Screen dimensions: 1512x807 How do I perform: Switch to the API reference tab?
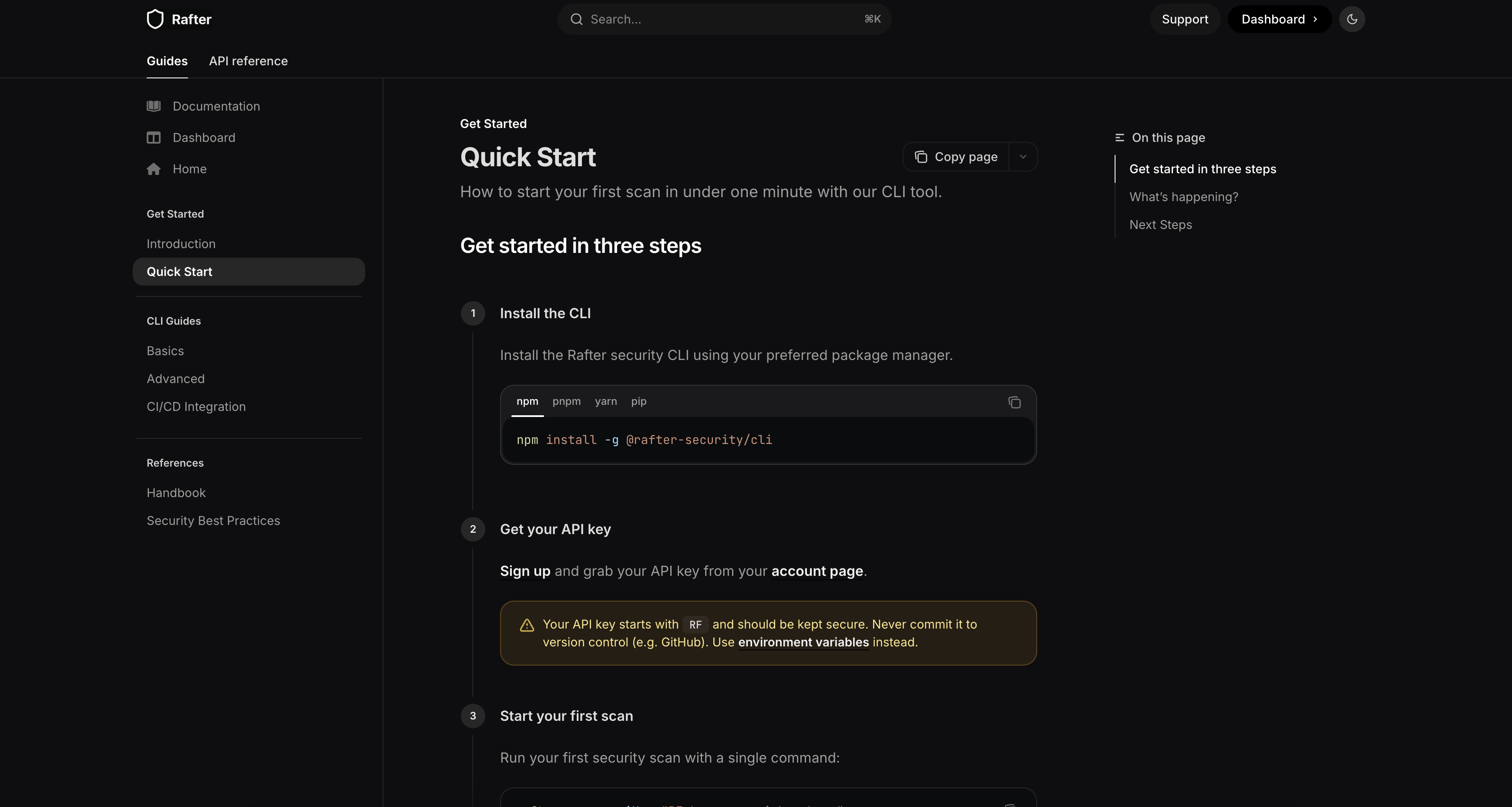point(248,61)
